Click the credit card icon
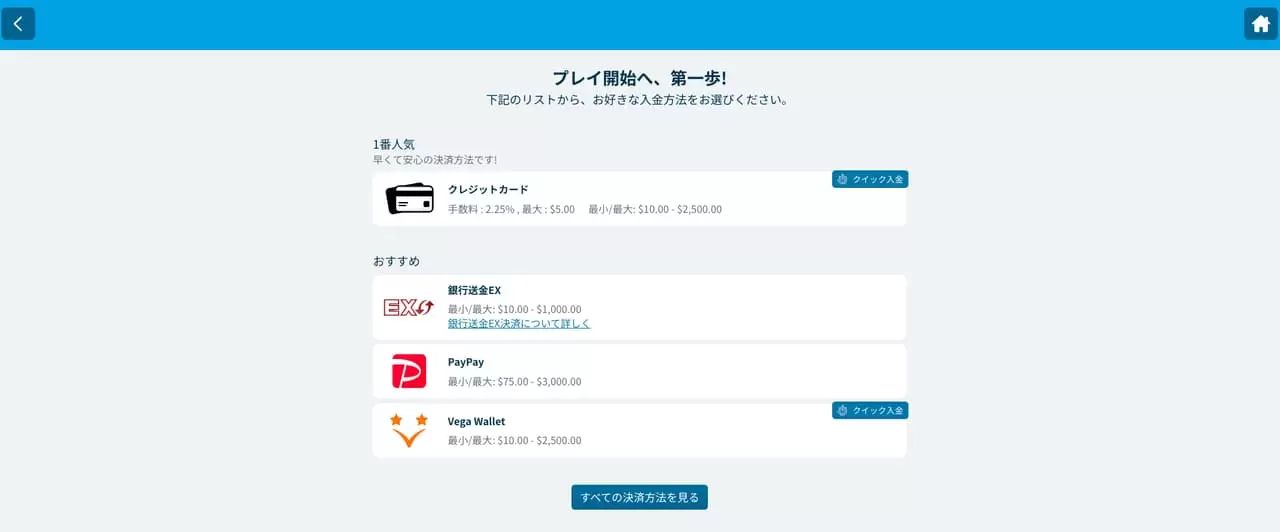1280x532 pixels. [409, 199]
